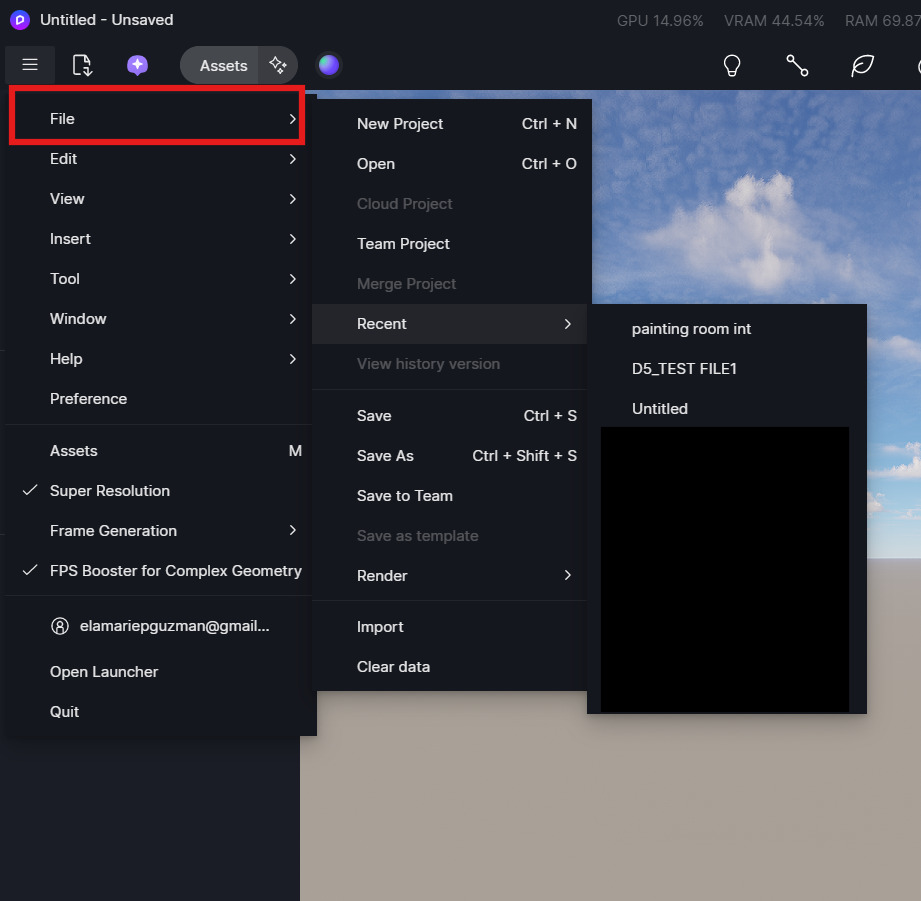
Task: Select New Project menu entry
Action: 400,124
